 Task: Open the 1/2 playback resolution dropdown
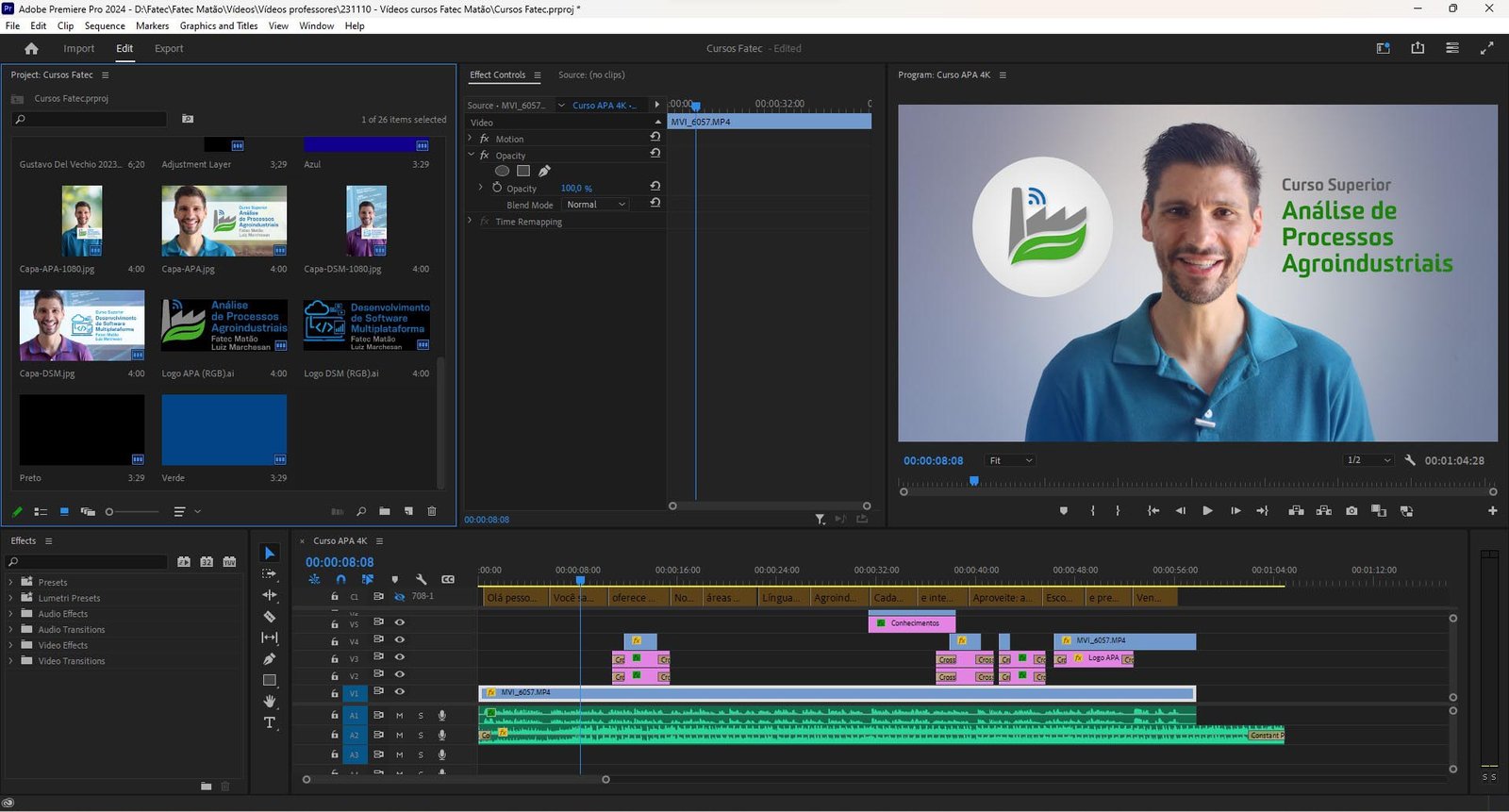click(1368, 460)
